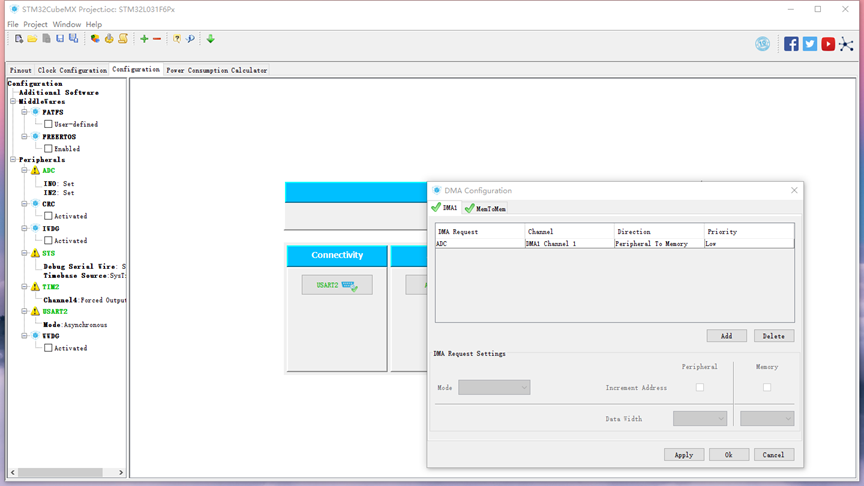Viewport: 864px width, 486px height.
Task: Enable the FATFS User-defined checkbox
Action: [x=48, y=124]
